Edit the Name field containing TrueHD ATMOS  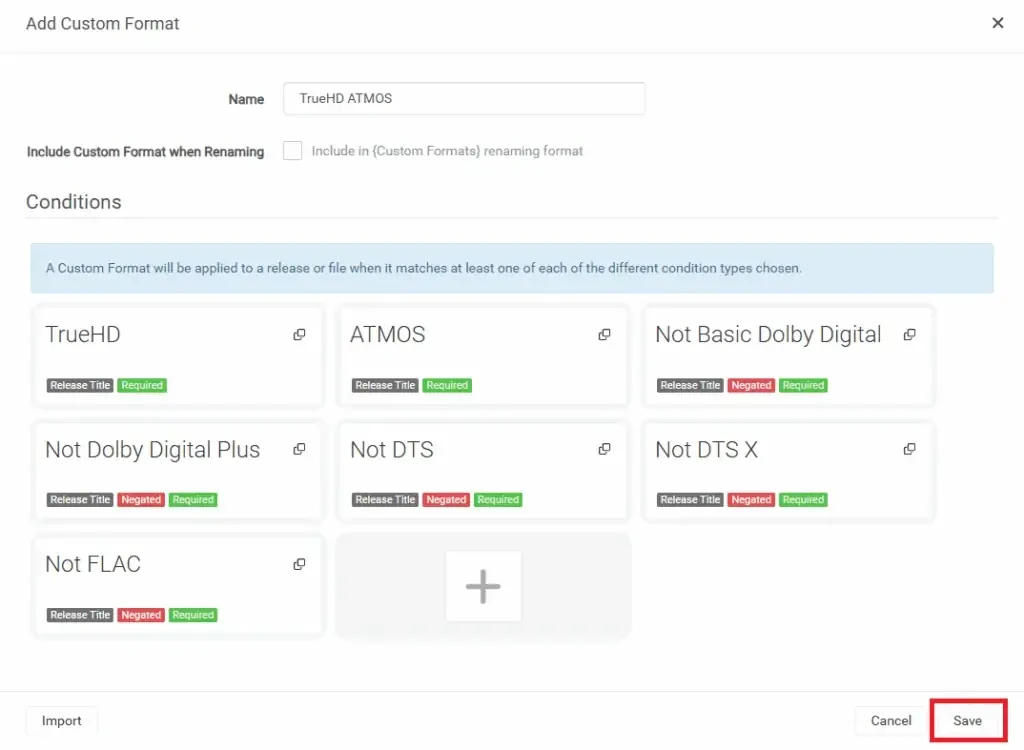point(463,98)
